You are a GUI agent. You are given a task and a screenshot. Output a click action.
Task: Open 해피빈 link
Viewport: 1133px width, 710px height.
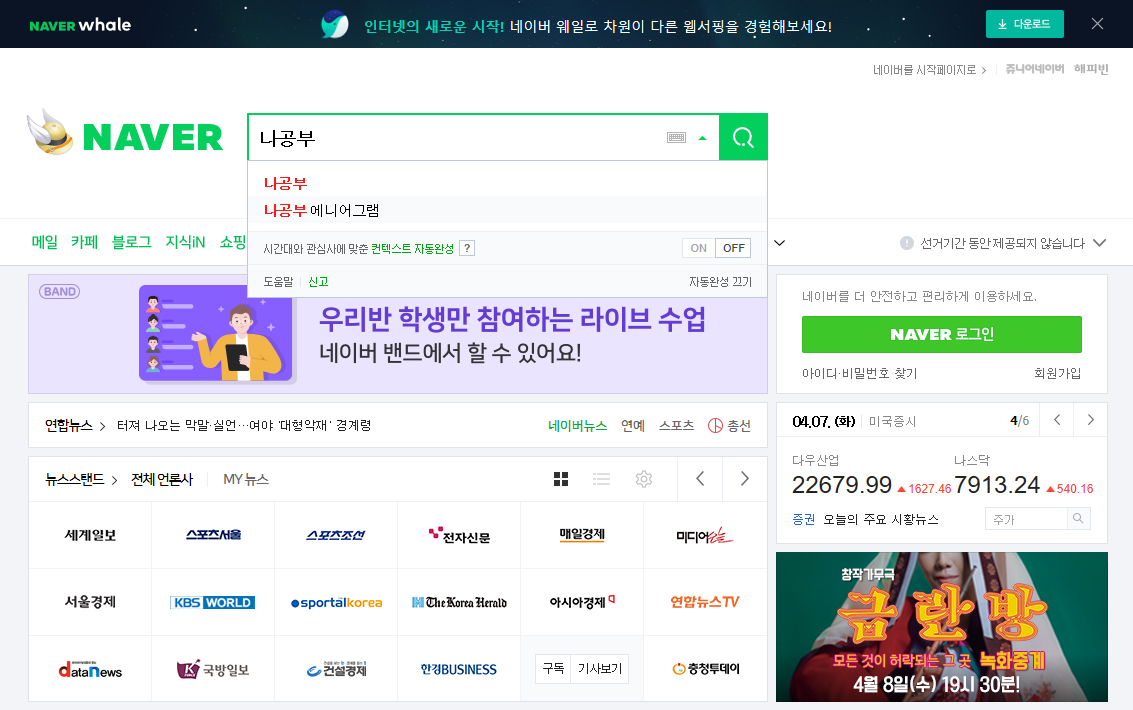tap(1091, 69)
